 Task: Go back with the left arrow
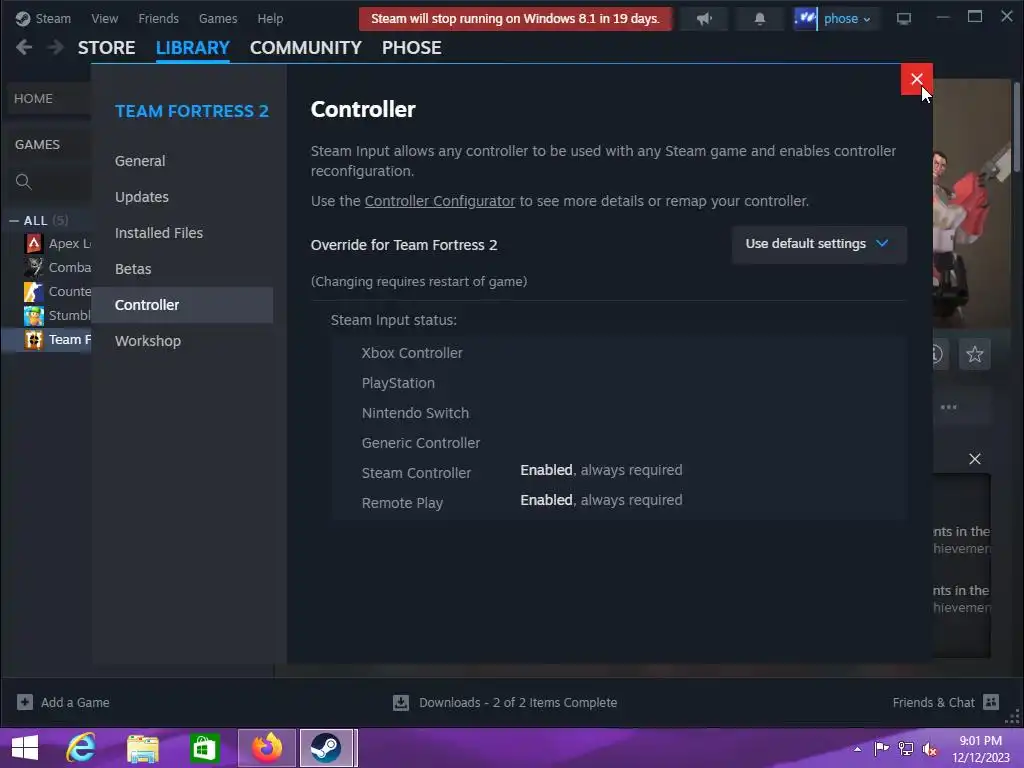[x=24, y=47]
